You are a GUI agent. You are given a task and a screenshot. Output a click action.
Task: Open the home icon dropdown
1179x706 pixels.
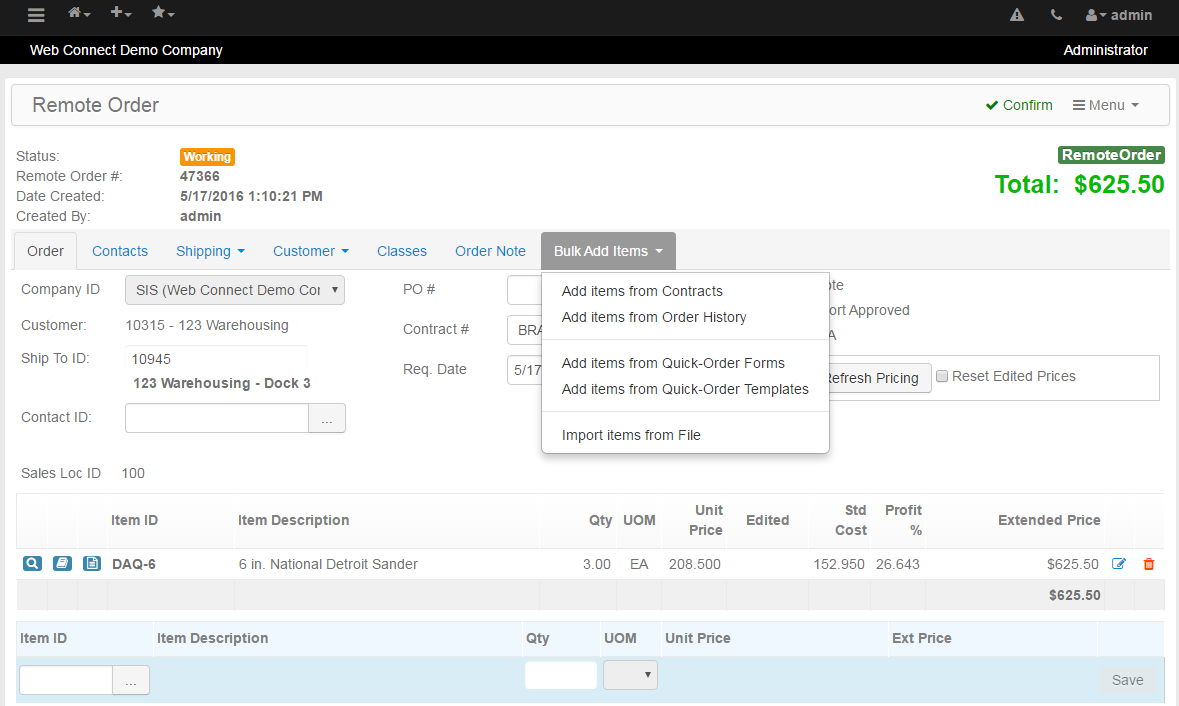point(79,13)
